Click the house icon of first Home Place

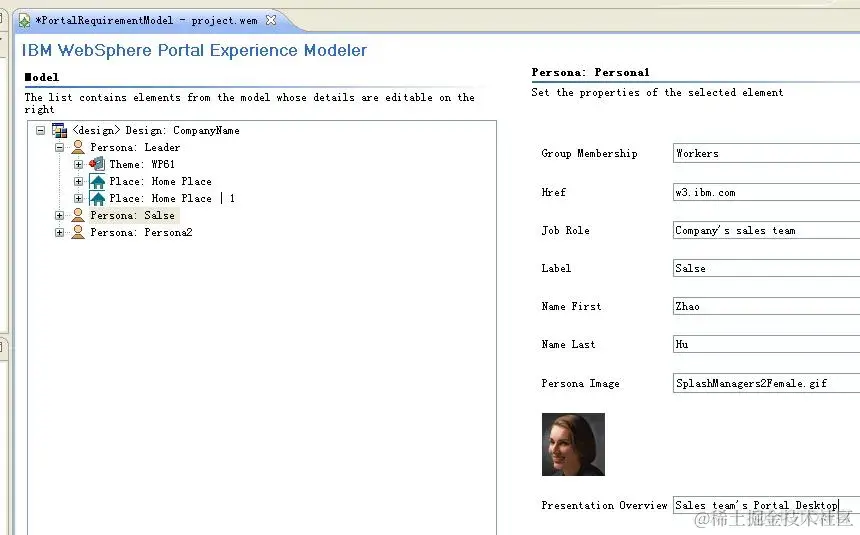(x=97, y=182)
